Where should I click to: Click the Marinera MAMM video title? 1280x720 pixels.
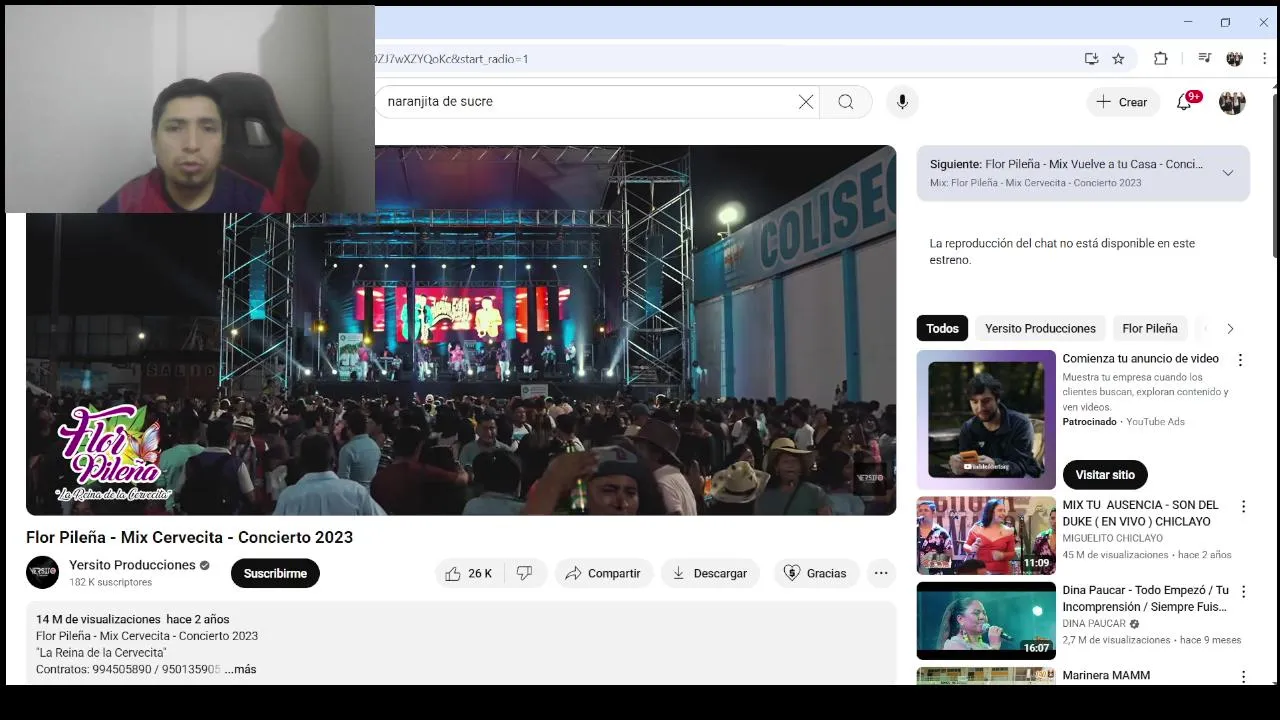pos(1106,676)
